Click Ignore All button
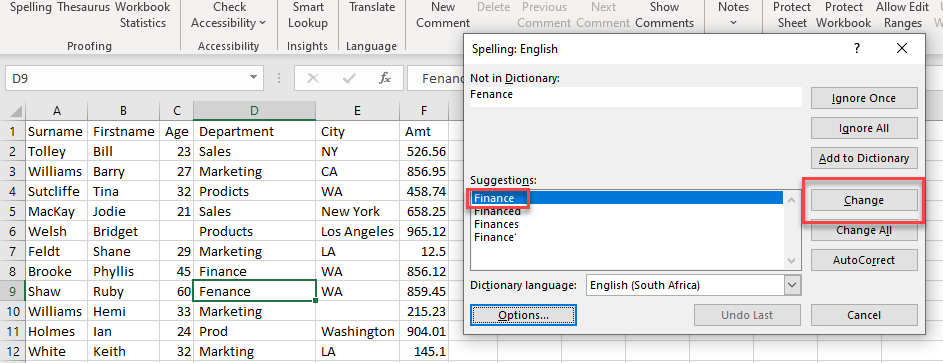This screenshot has height=363, width=943. click(x=864, y=128)
